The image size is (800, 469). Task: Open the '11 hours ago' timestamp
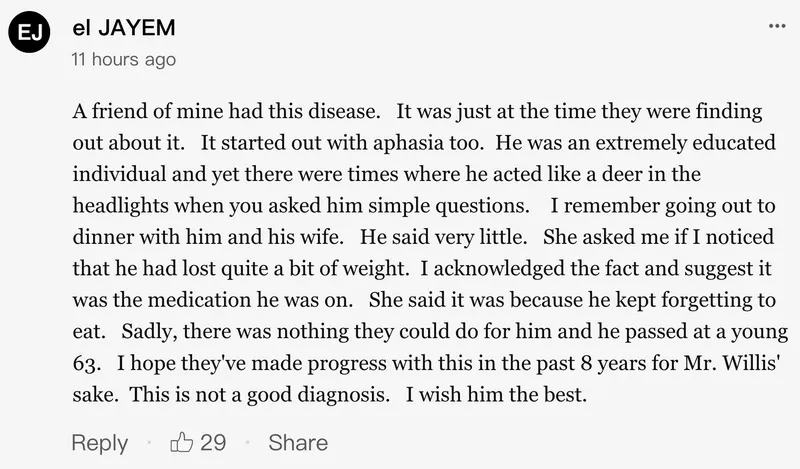click(123, 60)
